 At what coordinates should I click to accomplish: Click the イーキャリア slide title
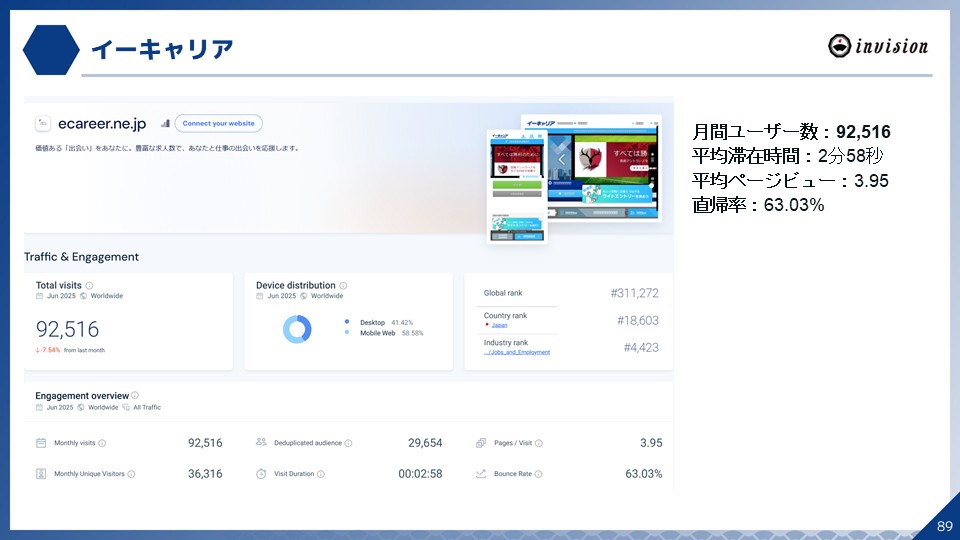[x=163, y=49]
